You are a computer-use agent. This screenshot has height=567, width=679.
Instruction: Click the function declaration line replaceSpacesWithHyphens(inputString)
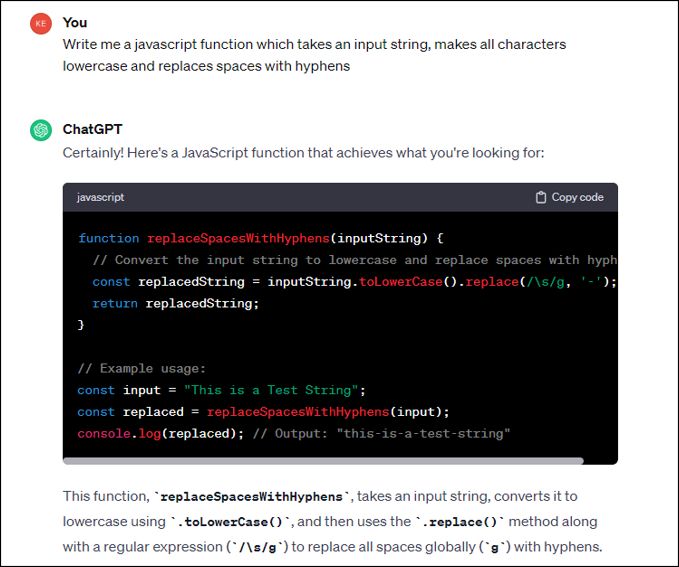click(x=261, y=238)
